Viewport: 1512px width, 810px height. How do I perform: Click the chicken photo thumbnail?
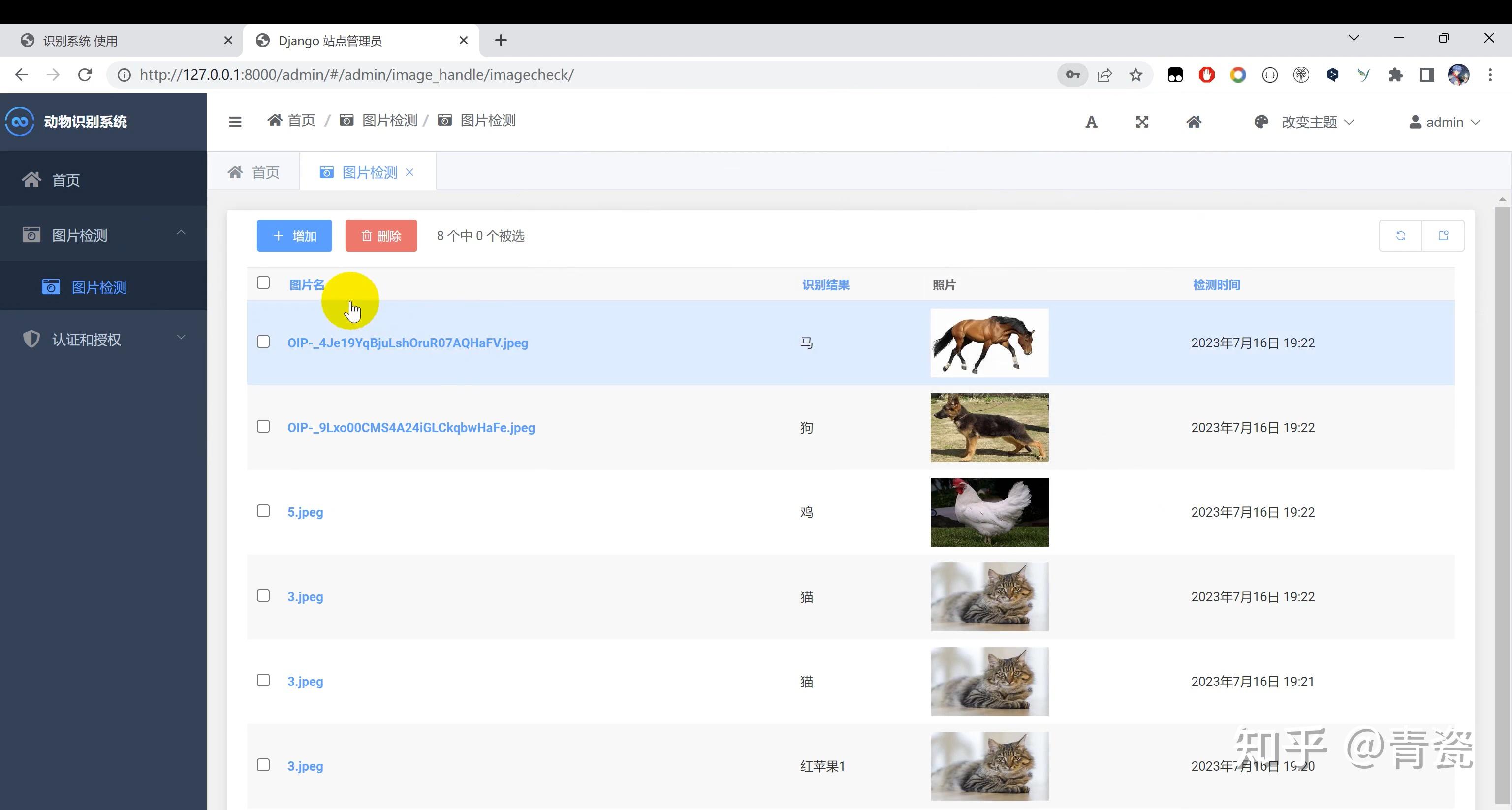coord(989,512)
